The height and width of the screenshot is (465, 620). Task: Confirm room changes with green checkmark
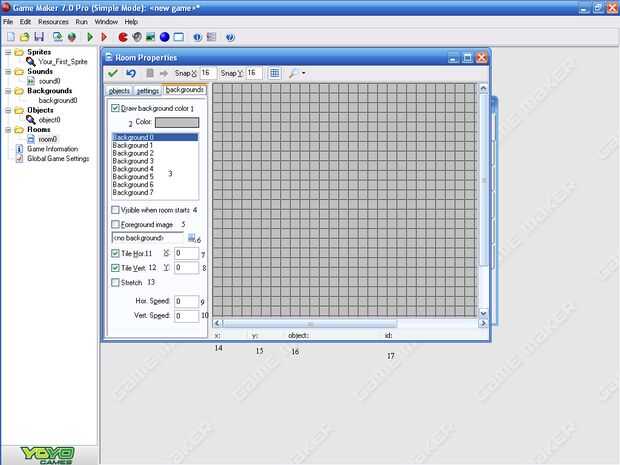[x=113, y=73]
